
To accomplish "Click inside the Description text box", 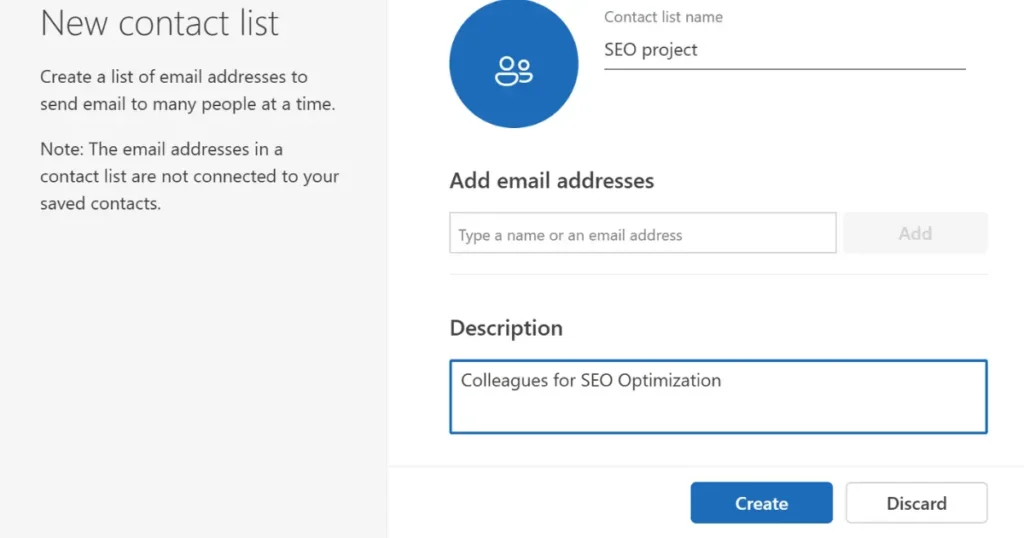I will pyautogui.click(x=718, y=396).
